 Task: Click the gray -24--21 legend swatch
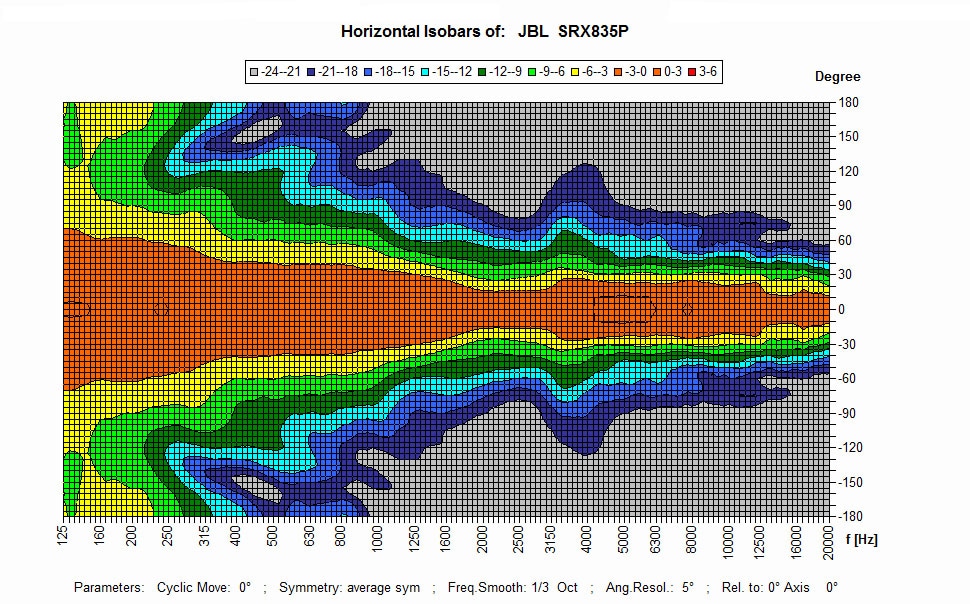(x=255, y=72)
